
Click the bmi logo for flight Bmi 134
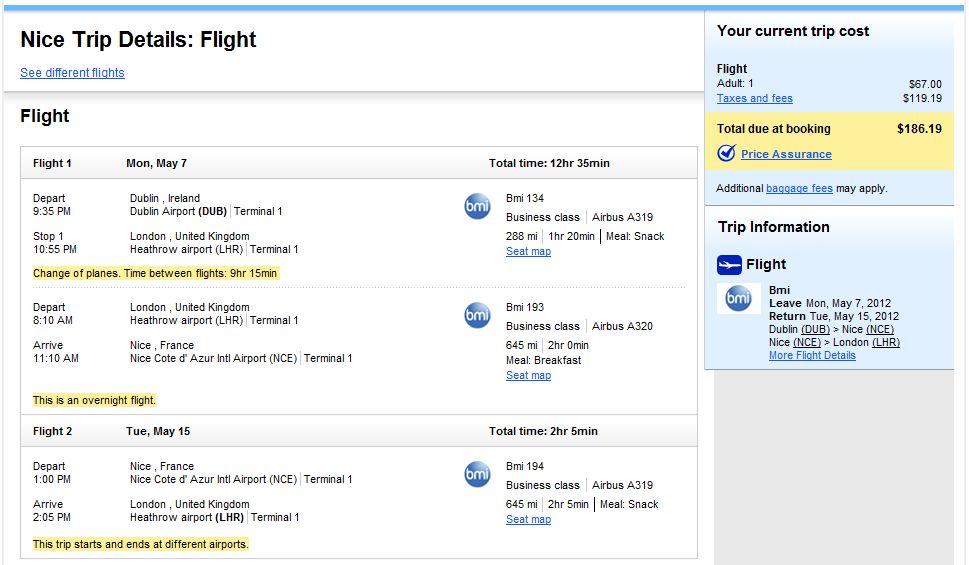coord(478,207)
